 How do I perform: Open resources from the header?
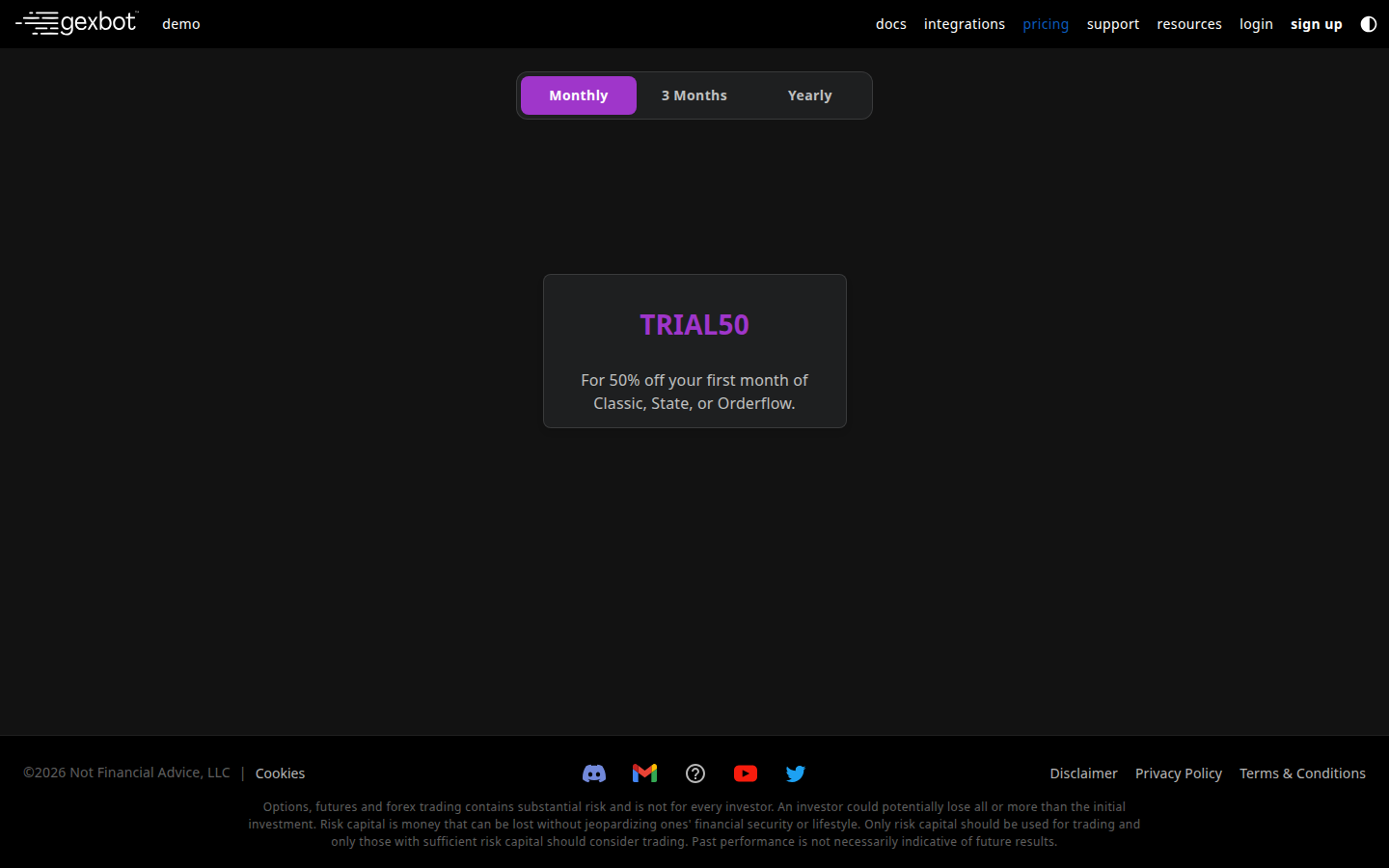1189,24
